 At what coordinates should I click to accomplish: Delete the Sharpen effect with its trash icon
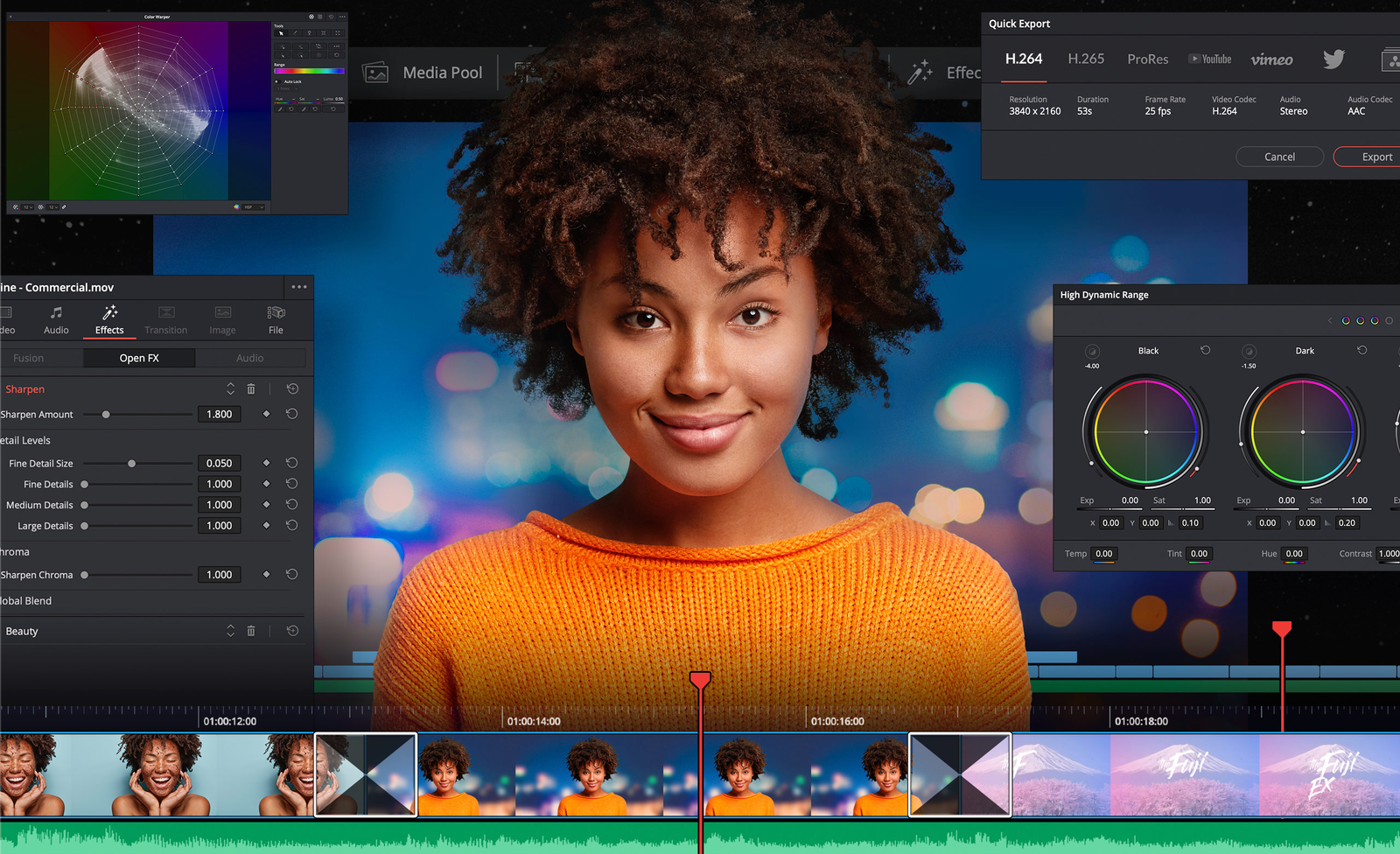(251, 389)
